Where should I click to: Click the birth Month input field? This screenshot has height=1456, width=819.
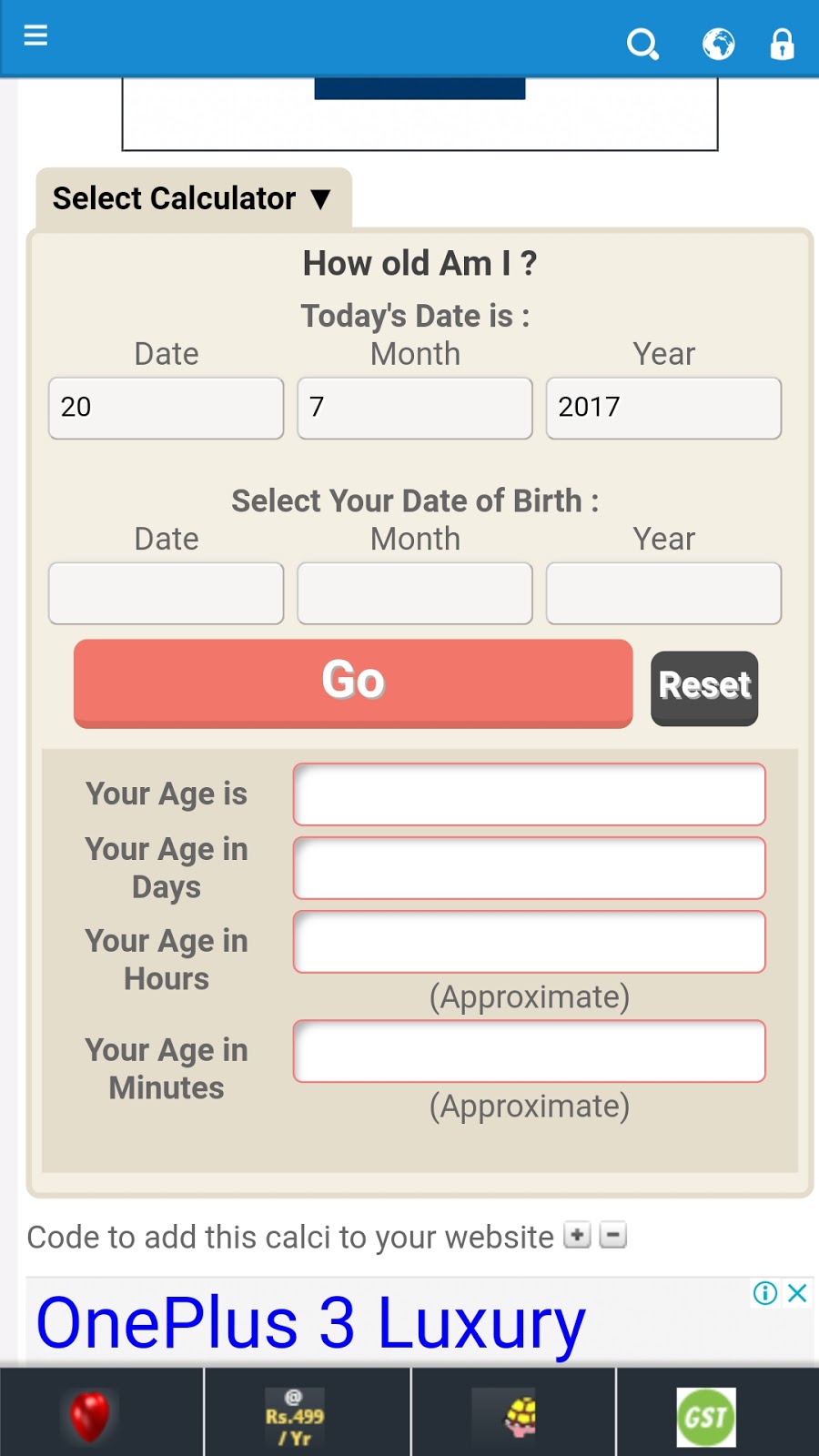(415, 593)
